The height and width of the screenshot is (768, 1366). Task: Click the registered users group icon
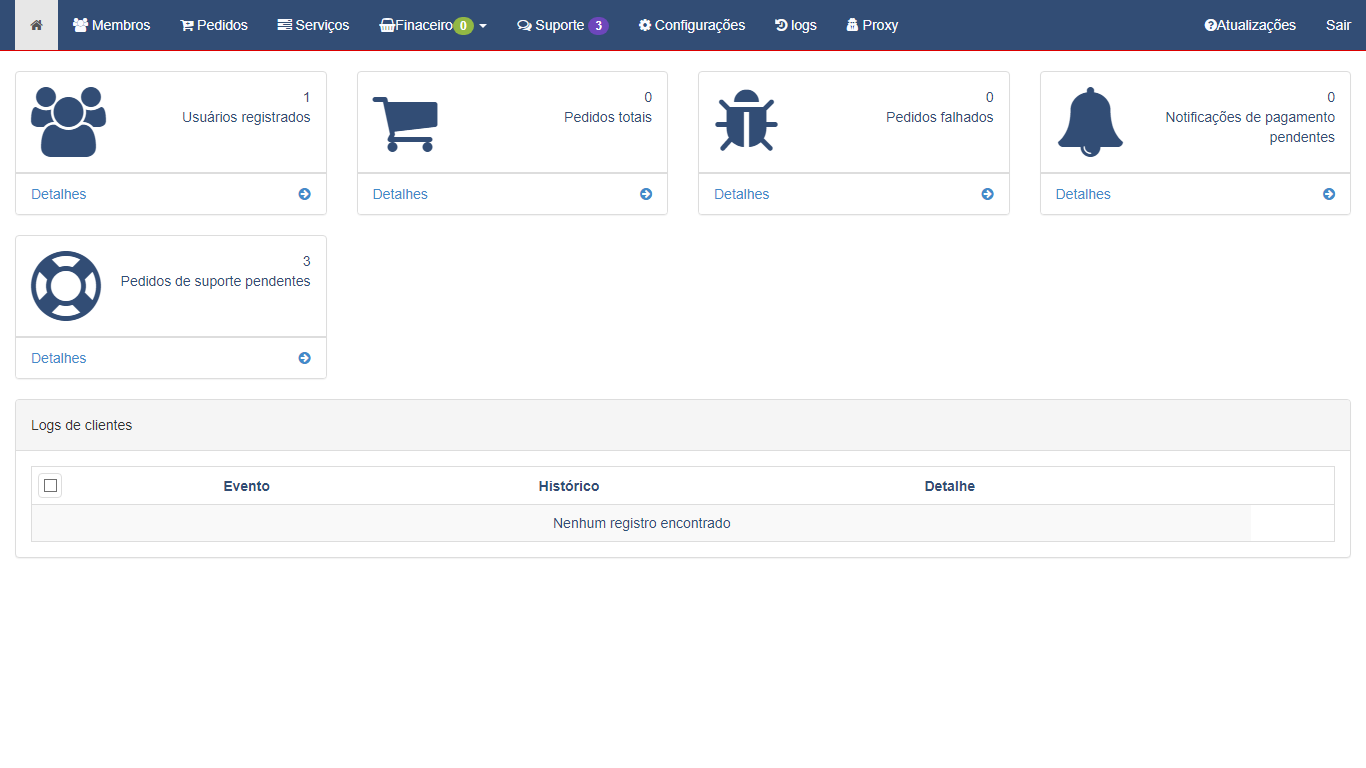pyautogui.click(x=68, y=122)
